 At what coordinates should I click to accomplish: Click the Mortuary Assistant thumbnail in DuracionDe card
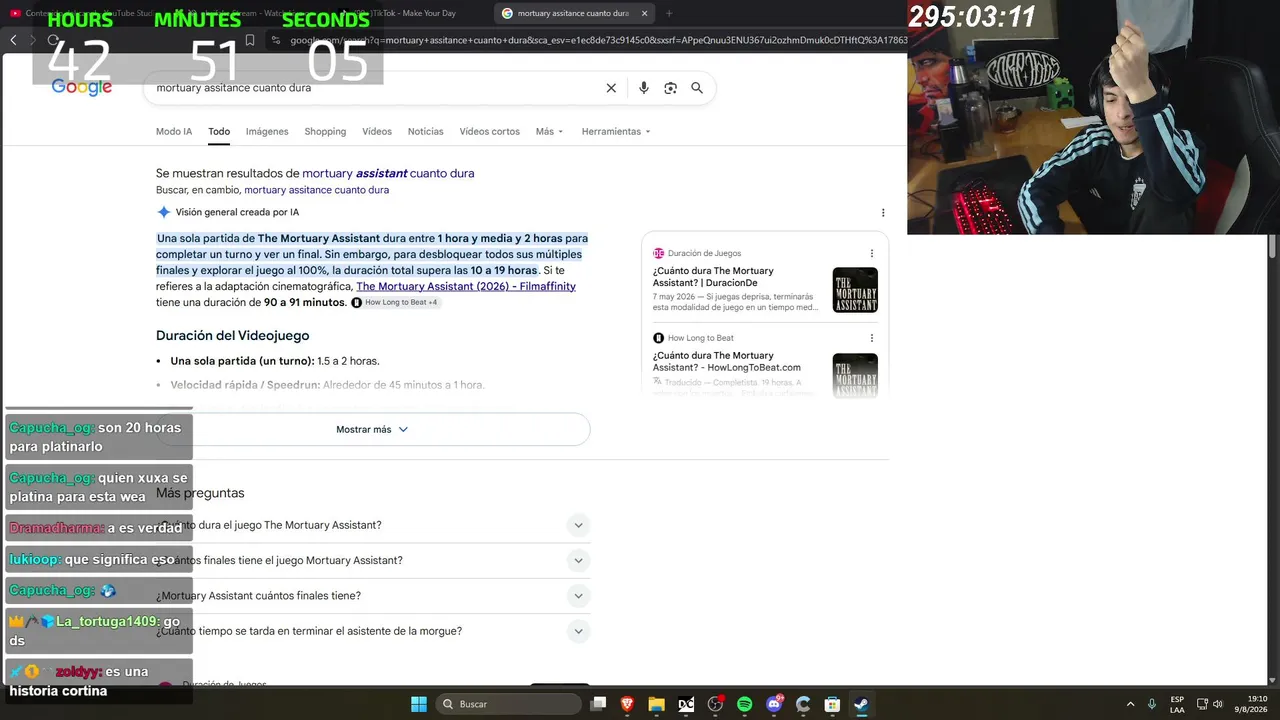855,290
